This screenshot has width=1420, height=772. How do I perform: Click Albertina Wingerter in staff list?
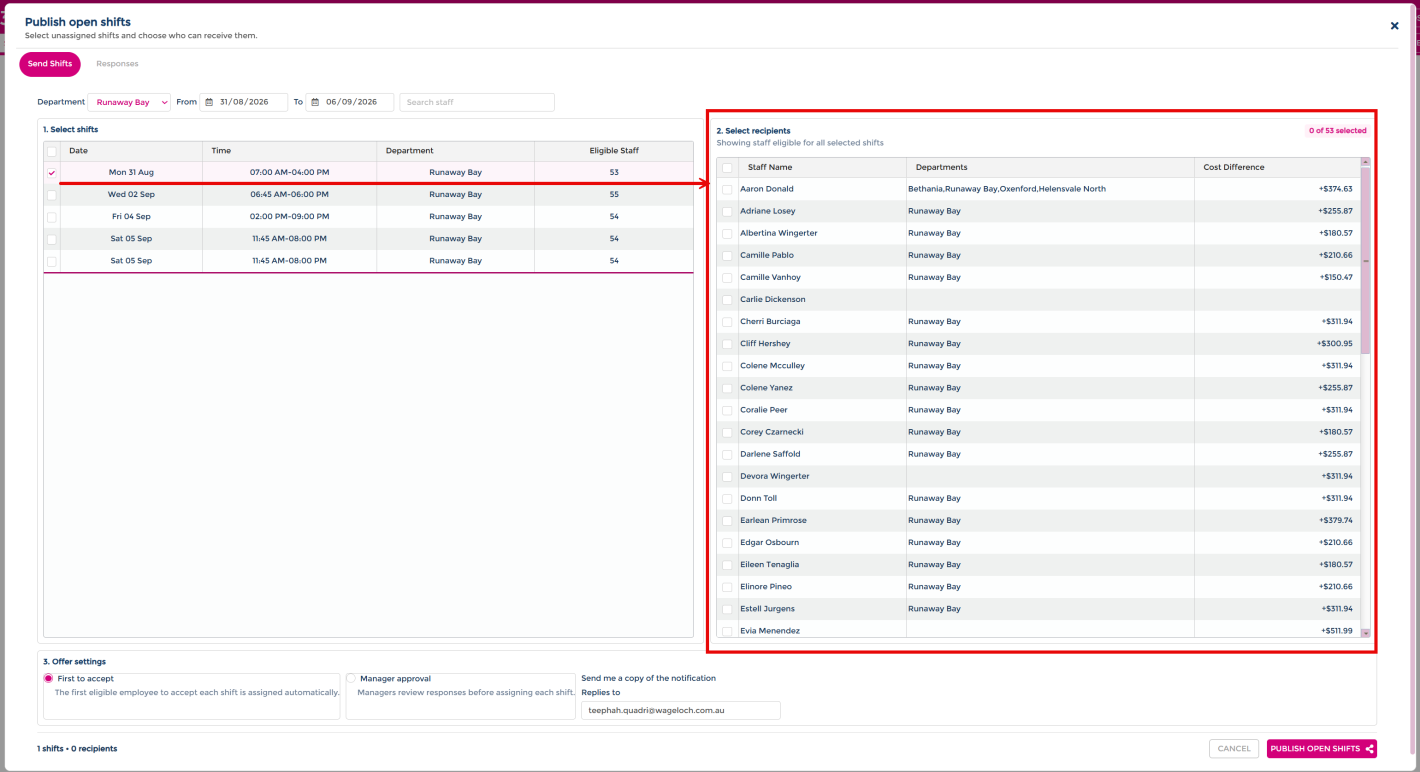(x=779, y=233)
